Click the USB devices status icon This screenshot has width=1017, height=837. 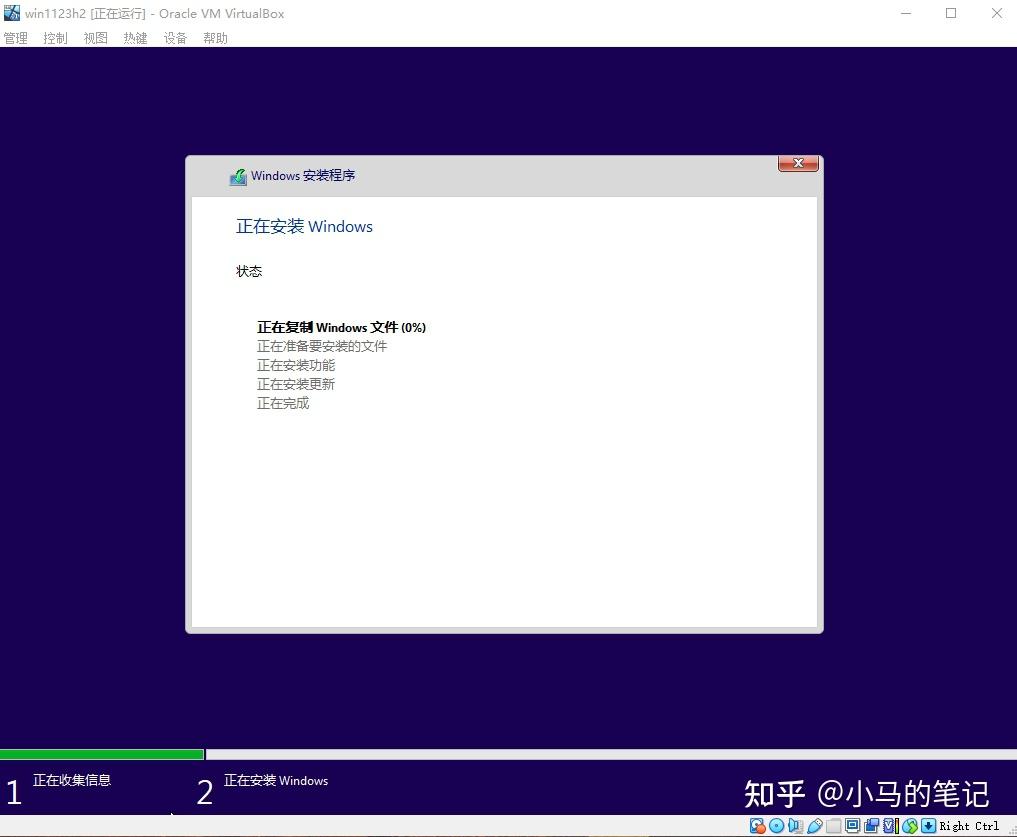(813, 826)
